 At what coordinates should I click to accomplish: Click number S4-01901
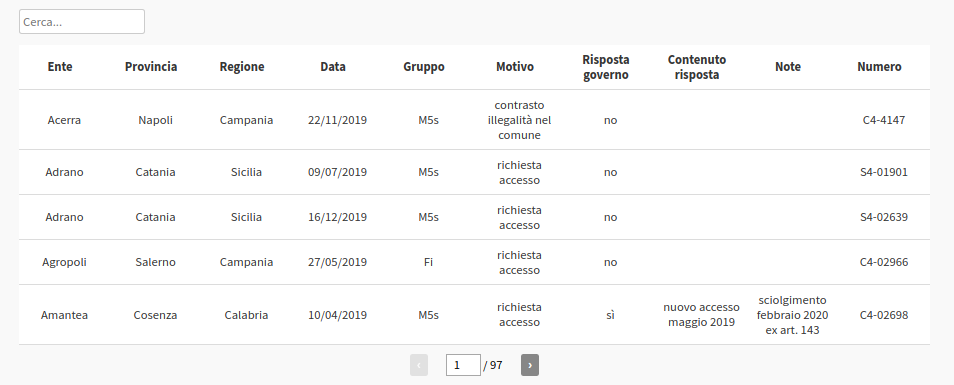click(884, 172)
